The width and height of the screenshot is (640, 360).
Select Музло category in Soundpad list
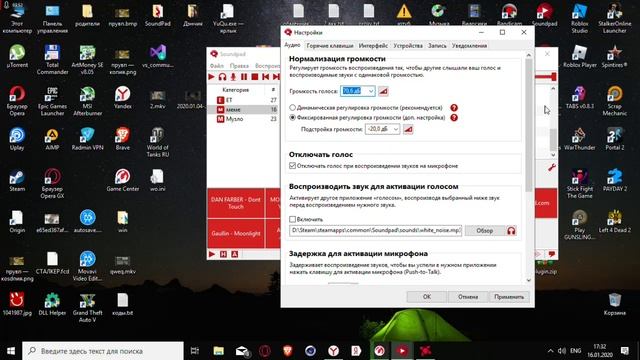(x=243, y=119)
